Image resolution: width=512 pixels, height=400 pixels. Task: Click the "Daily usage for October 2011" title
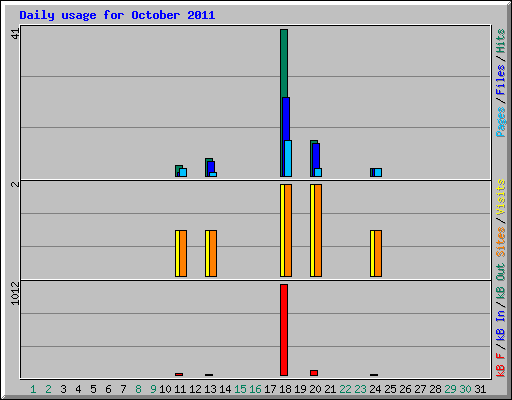(117, 15)
